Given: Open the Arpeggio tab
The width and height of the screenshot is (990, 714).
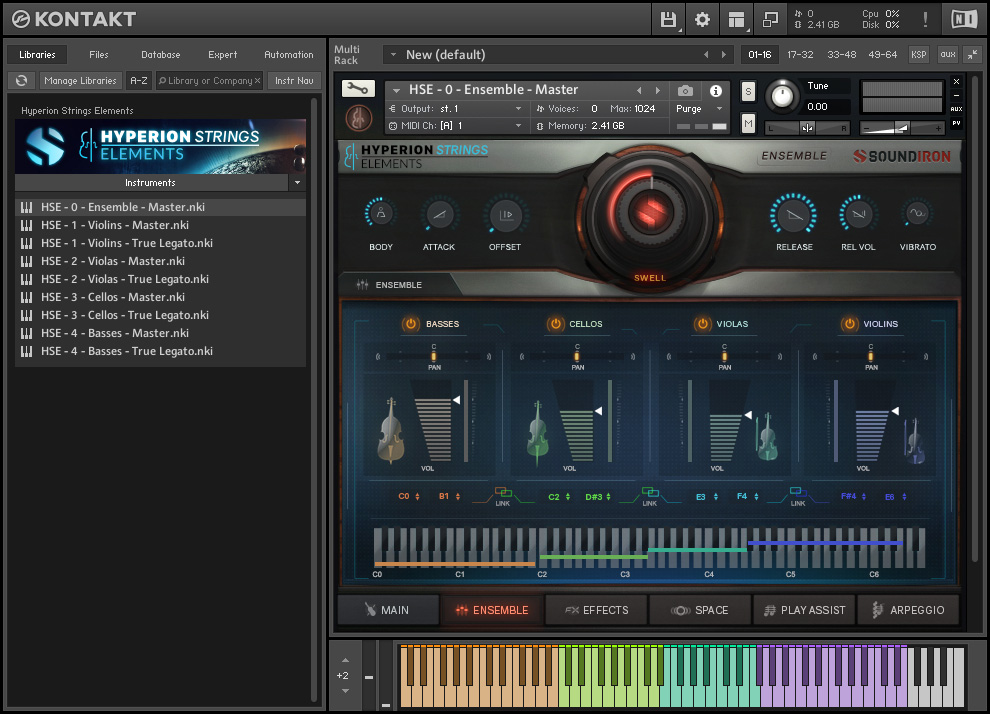Looking at the screenshot, I should [909, 610].
